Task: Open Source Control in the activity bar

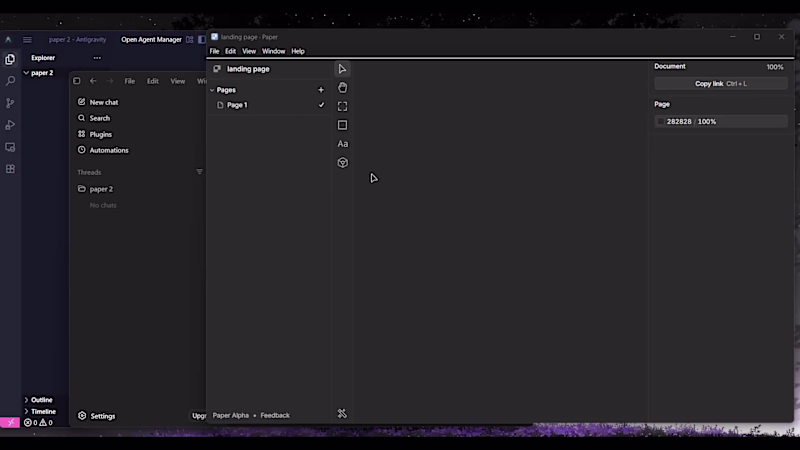Action: pos(10,103)
